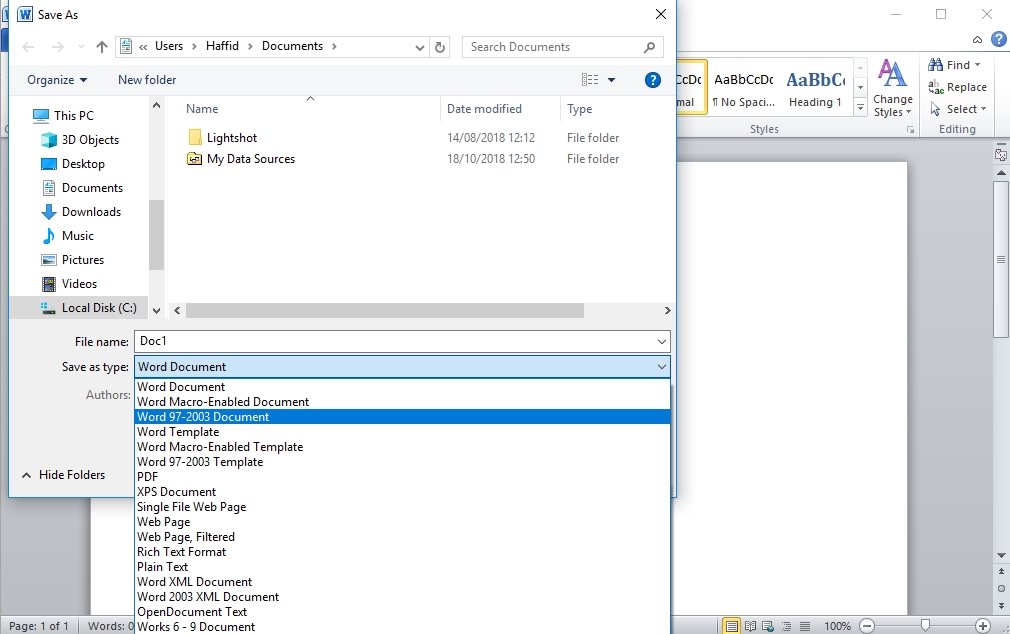Adjust the Word zoom slider handle

pos(925,625)
